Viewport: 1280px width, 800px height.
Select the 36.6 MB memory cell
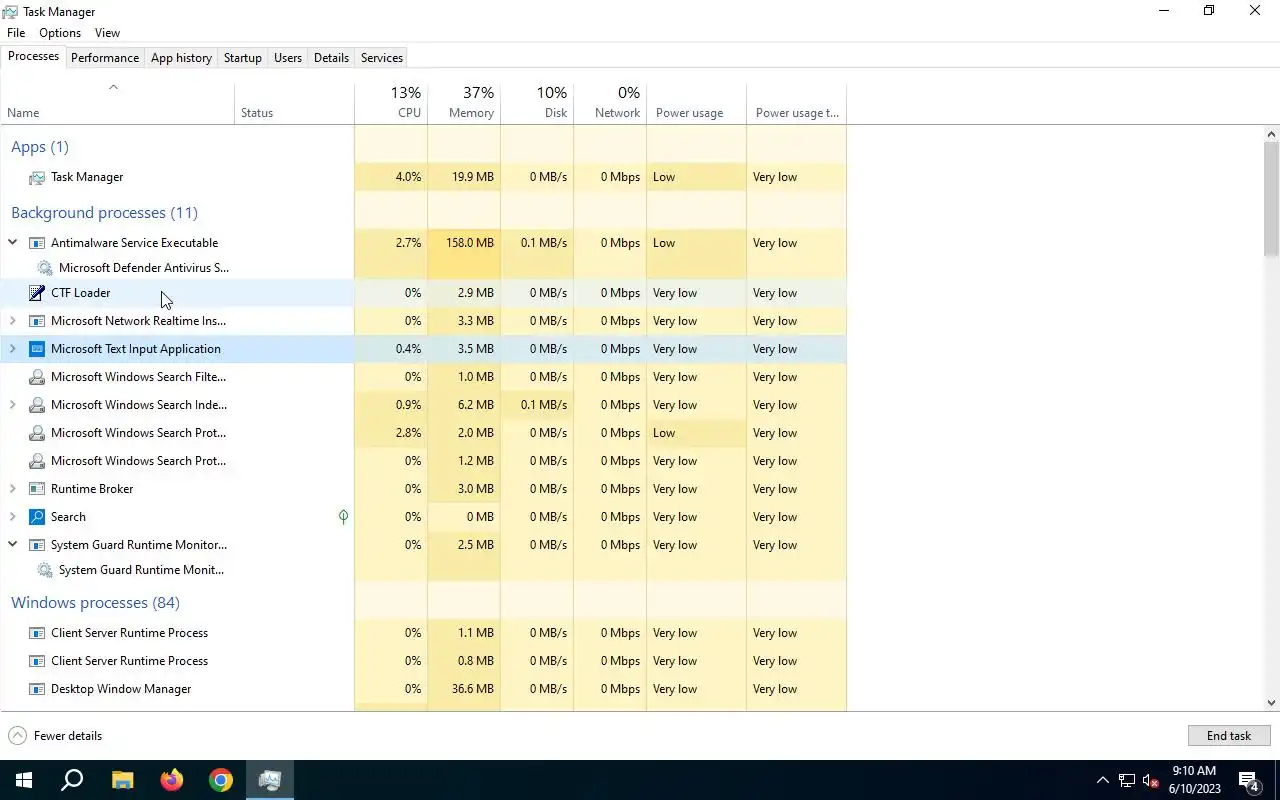tap(464, 689)
